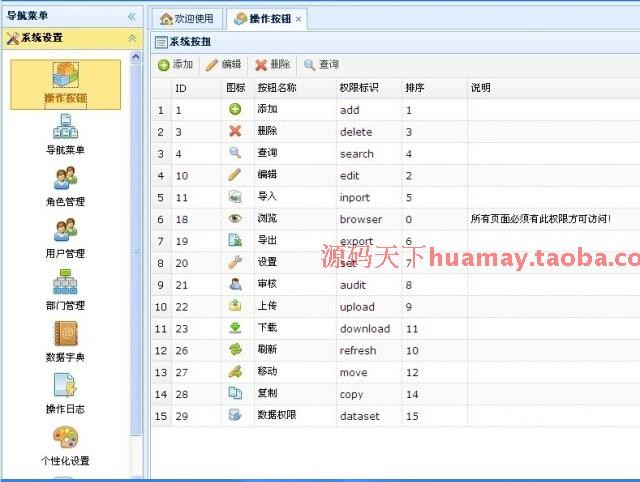Close the 操作按钮 tab

tap(299, 19)
